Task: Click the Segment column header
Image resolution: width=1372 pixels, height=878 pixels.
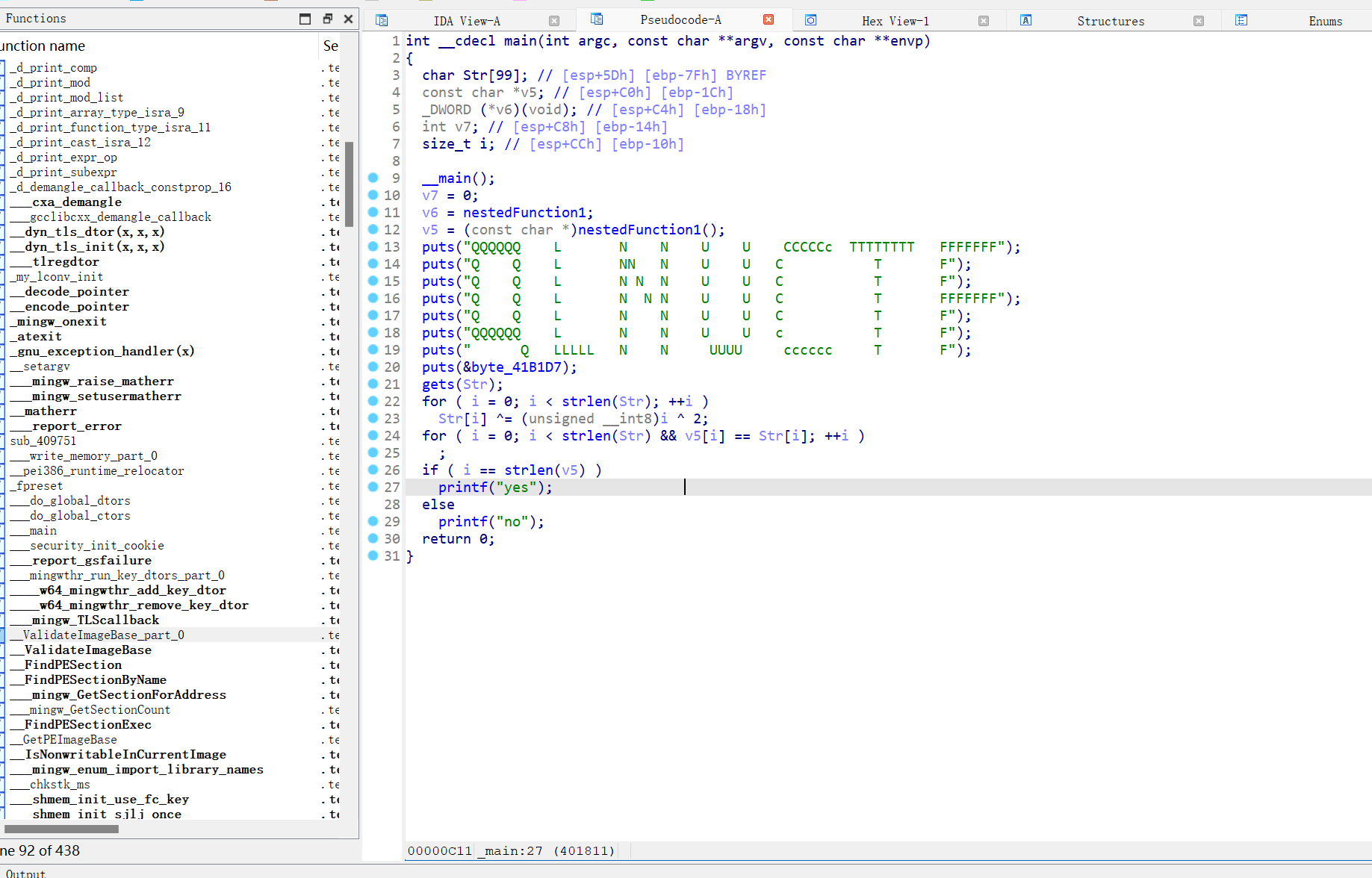Action: pyautogui.click(x=330, y=46)
